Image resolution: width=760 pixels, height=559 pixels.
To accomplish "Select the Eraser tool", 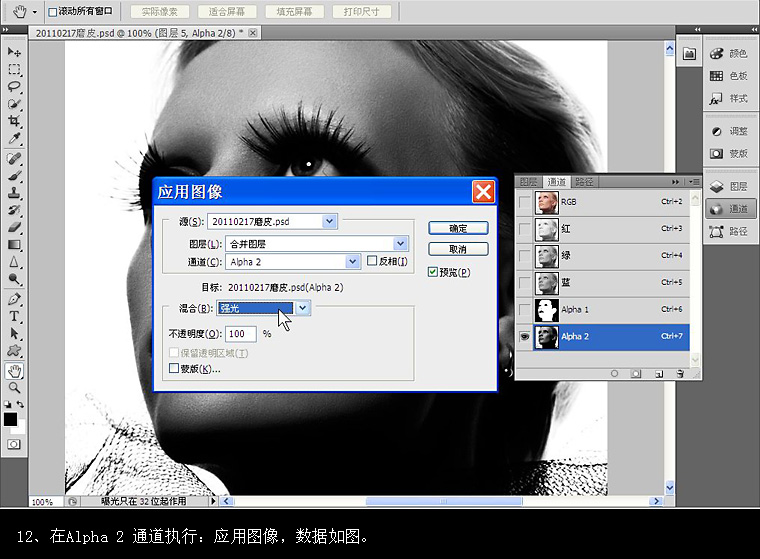I will tap(14, 227).
